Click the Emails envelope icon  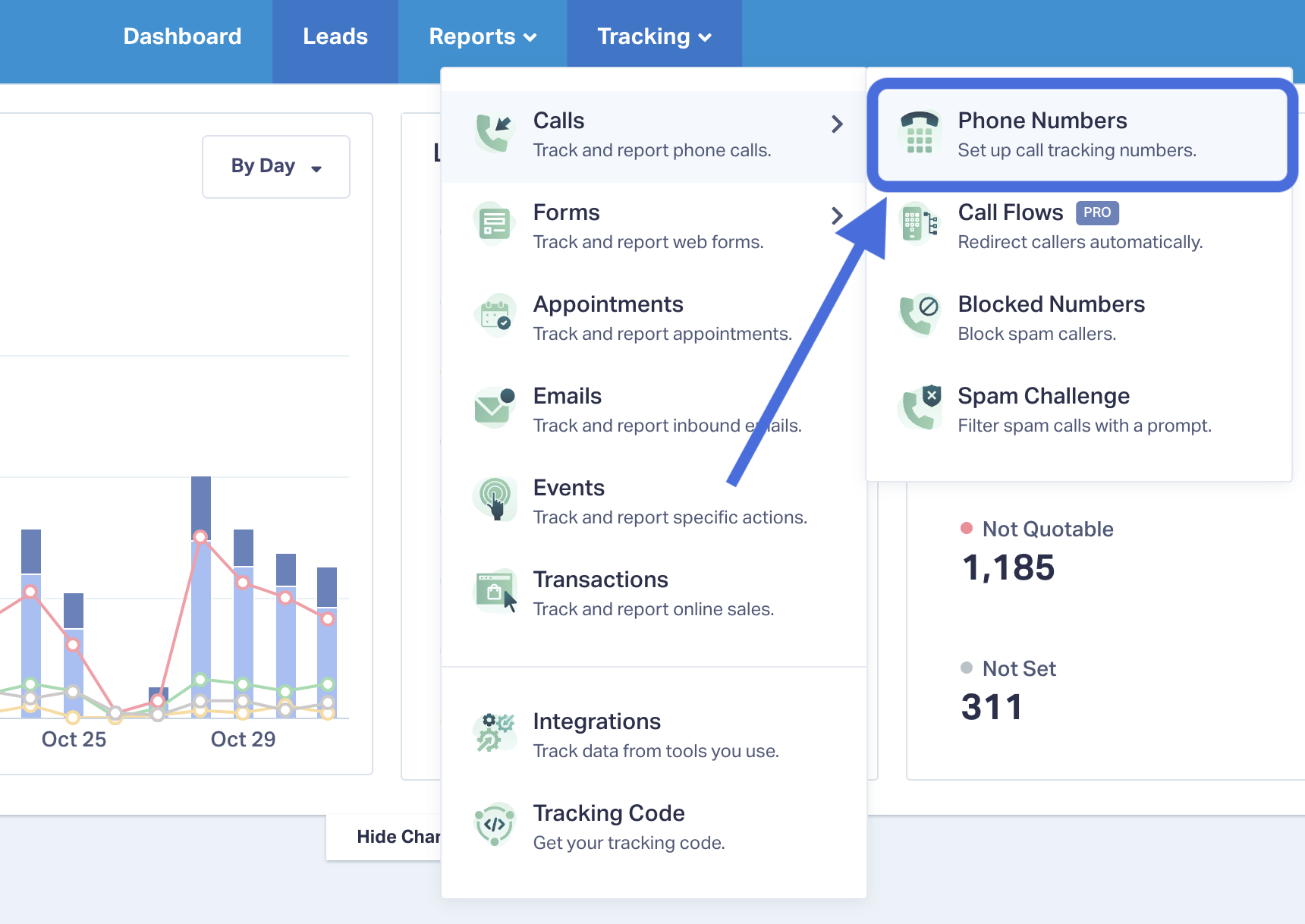tap(494, 408)
